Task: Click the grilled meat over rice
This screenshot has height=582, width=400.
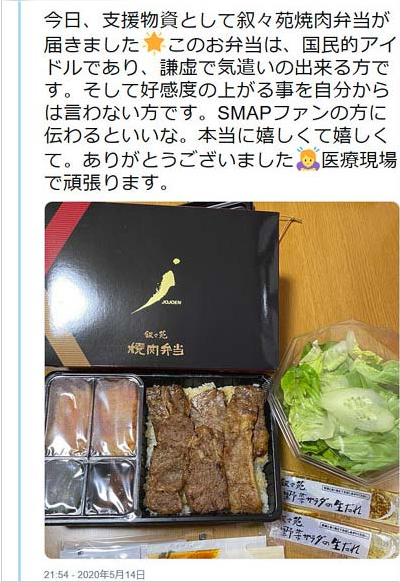Action: coord(206,447)
